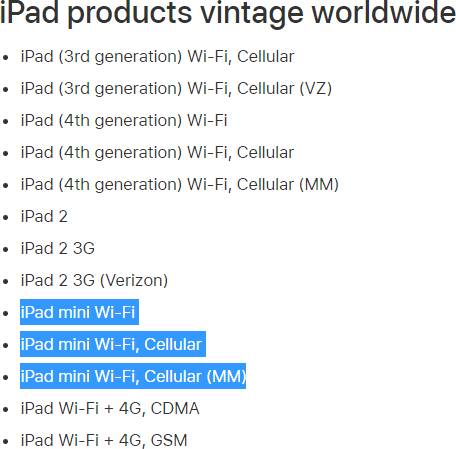
Task: Click '(Verizon)' in the iPad 2 3G line
Action: [134, 280]
